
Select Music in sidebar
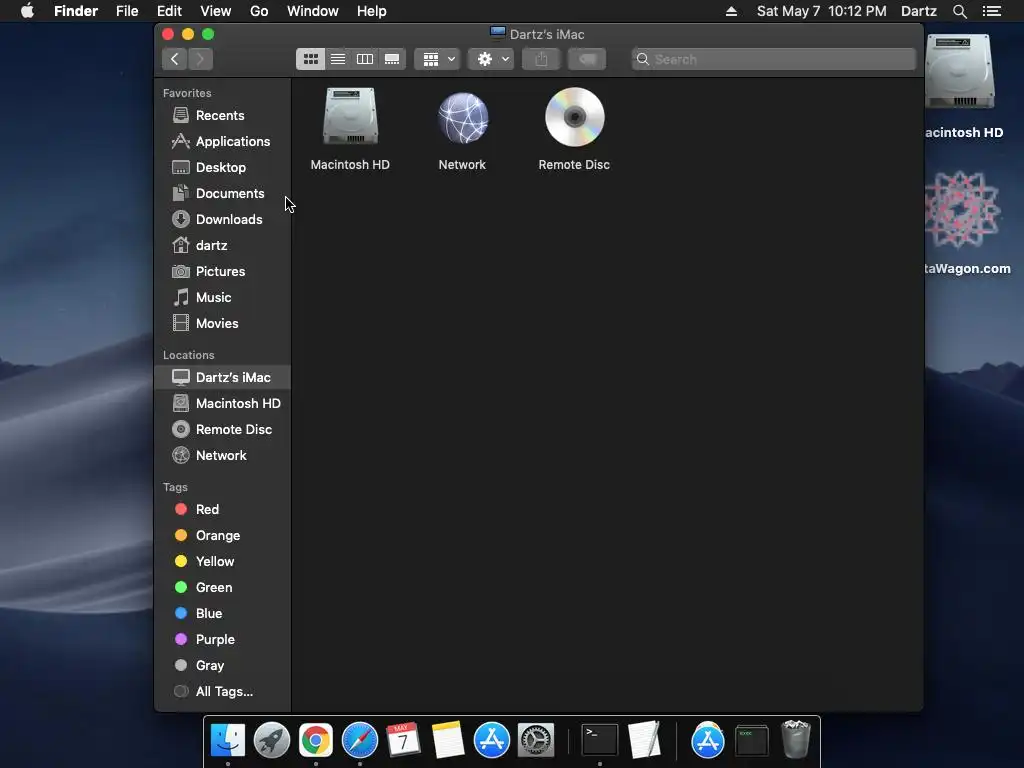[x=223, y=298]
